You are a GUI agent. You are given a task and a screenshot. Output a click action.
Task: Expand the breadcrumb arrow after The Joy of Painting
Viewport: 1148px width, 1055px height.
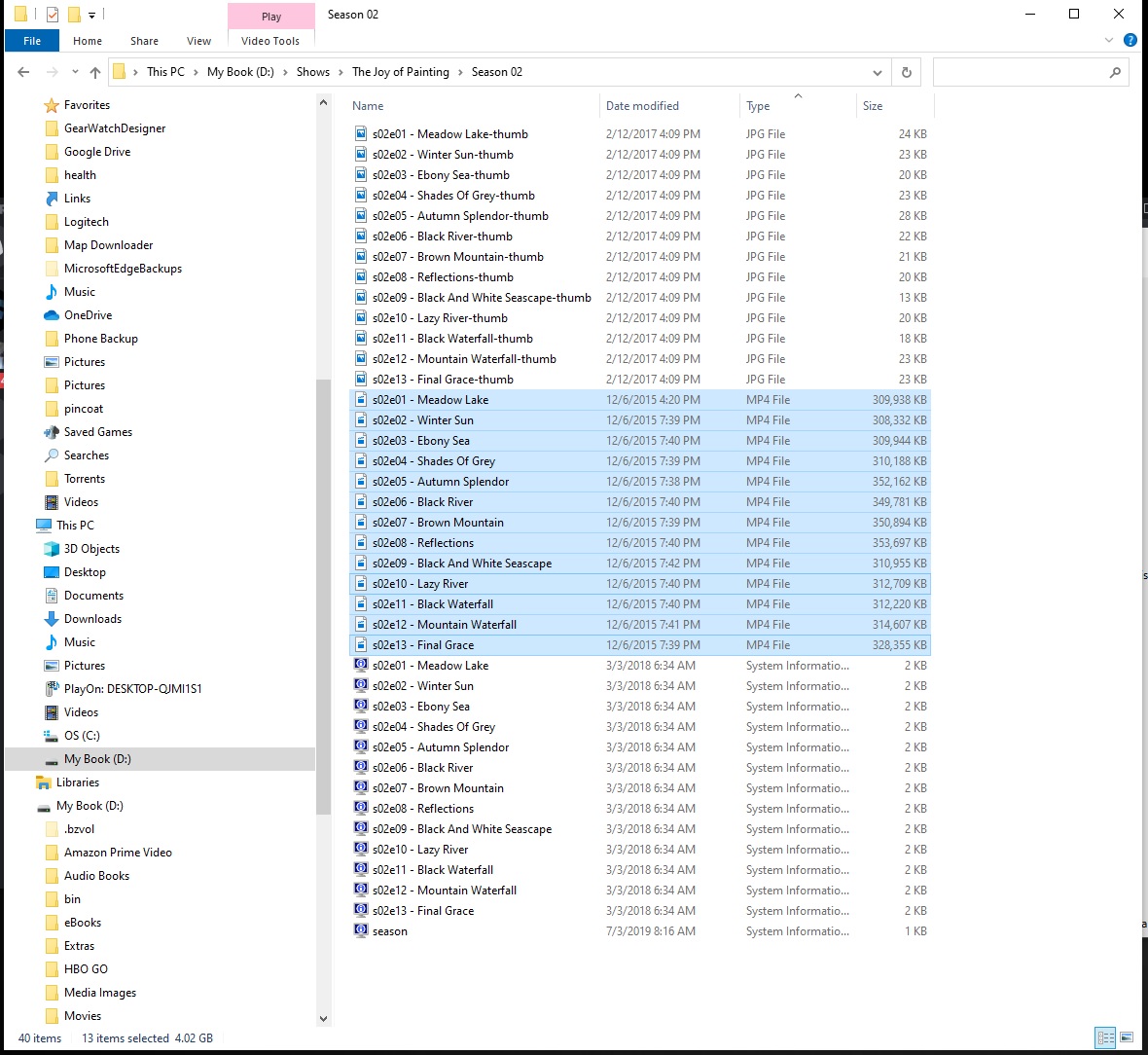pos(458,71)
